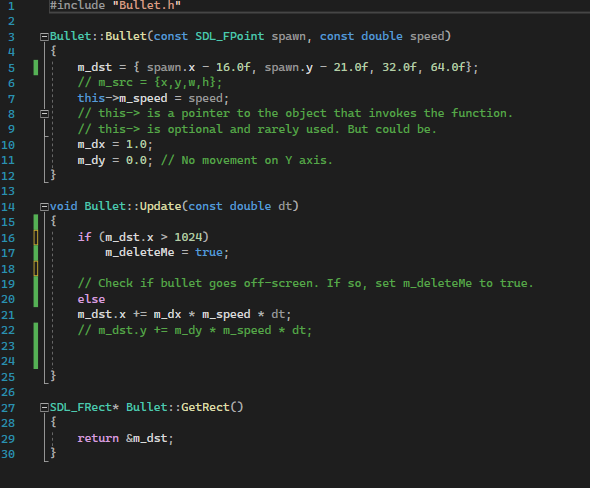Click SDL_FPoint type in constructor signature
The width and height of the screenshot is (590, 488).
point(230,36)
